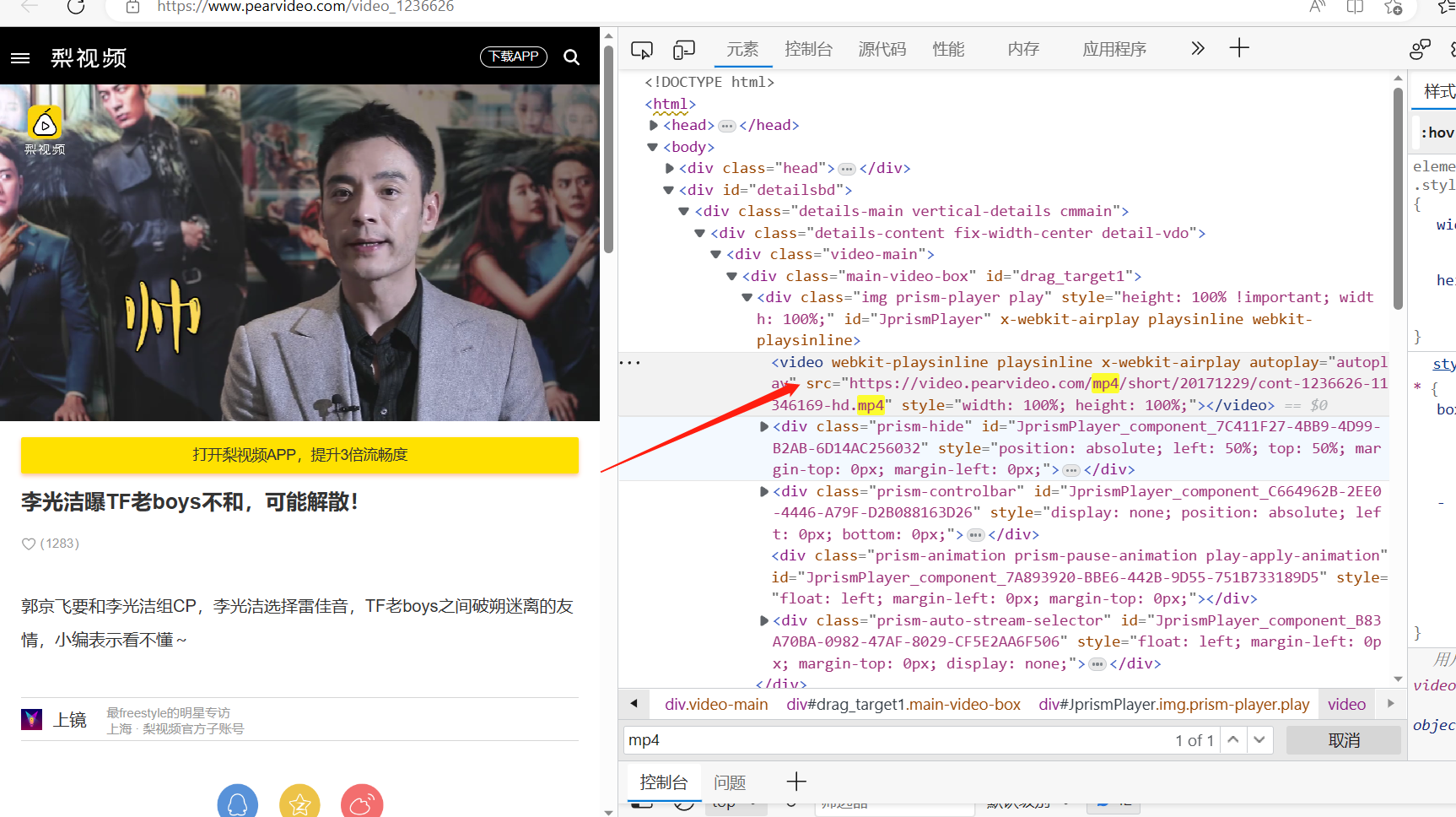
Task: Cancel the DevTools search with 取消
Action: [x=1344, y=740]
